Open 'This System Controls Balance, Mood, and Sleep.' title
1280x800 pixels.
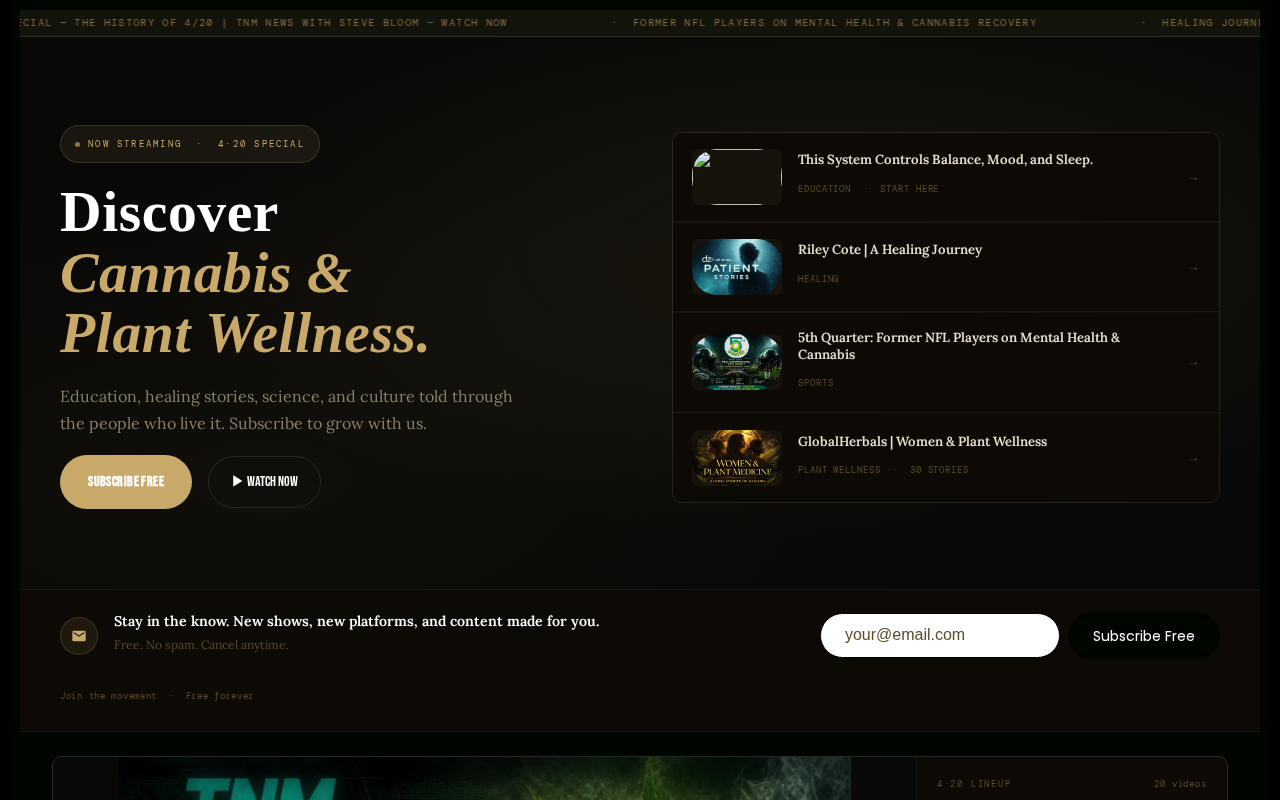pyautogui.click(x=945, y=160)
